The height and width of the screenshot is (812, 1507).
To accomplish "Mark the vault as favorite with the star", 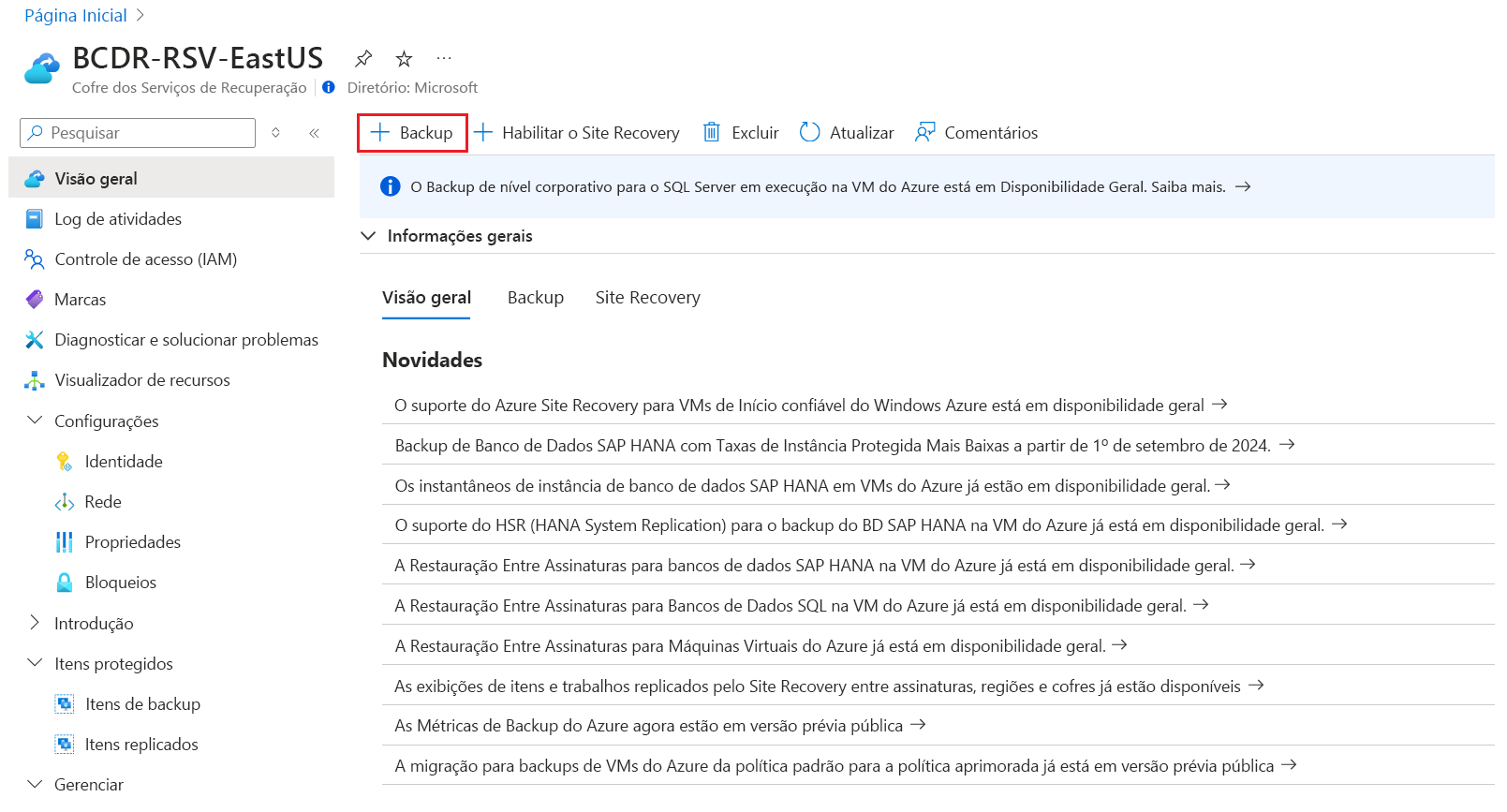I will 404,59.
